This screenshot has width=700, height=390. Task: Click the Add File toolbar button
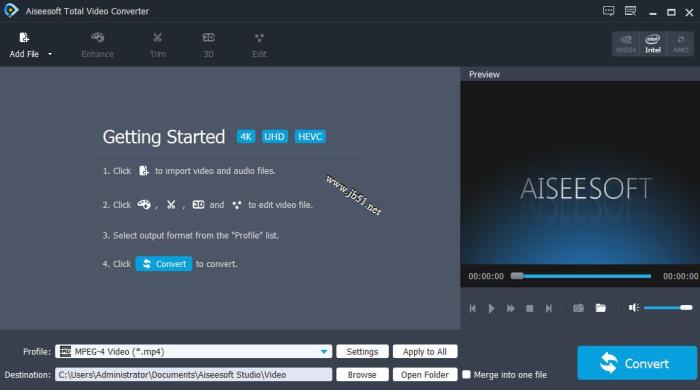[x=24, y=45]
